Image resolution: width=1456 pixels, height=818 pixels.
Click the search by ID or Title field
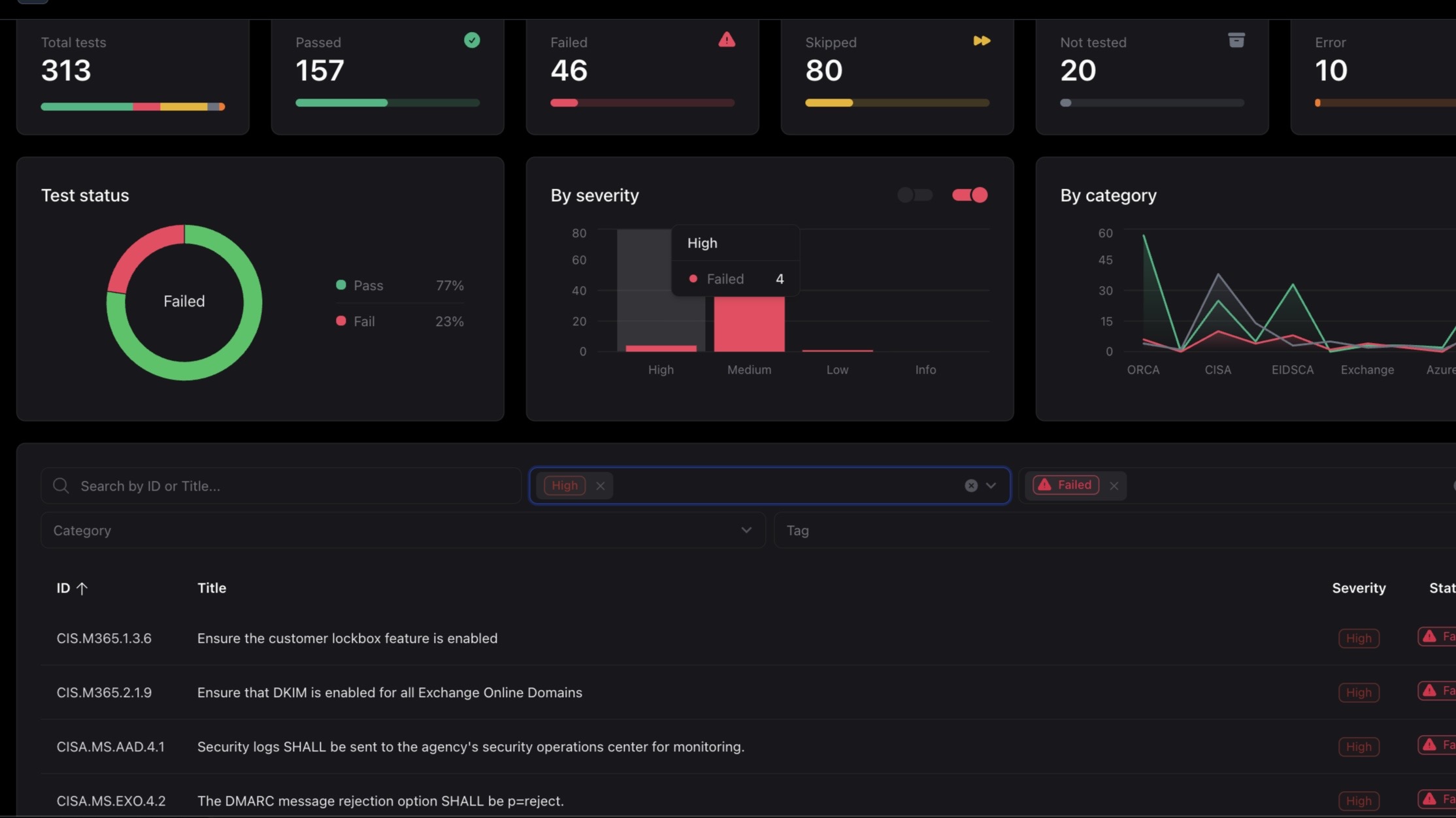click(281, 485)
